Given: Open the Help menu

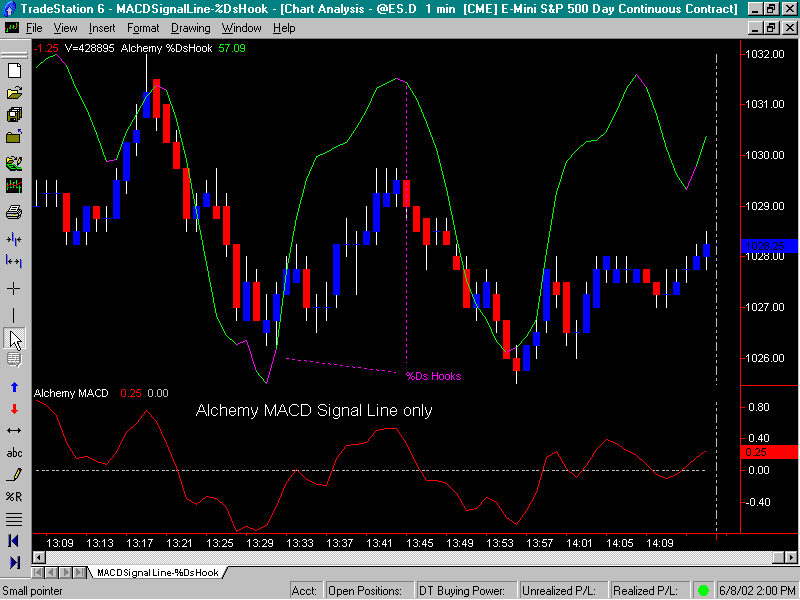Looking at the screenshot, I should [284, 28].
